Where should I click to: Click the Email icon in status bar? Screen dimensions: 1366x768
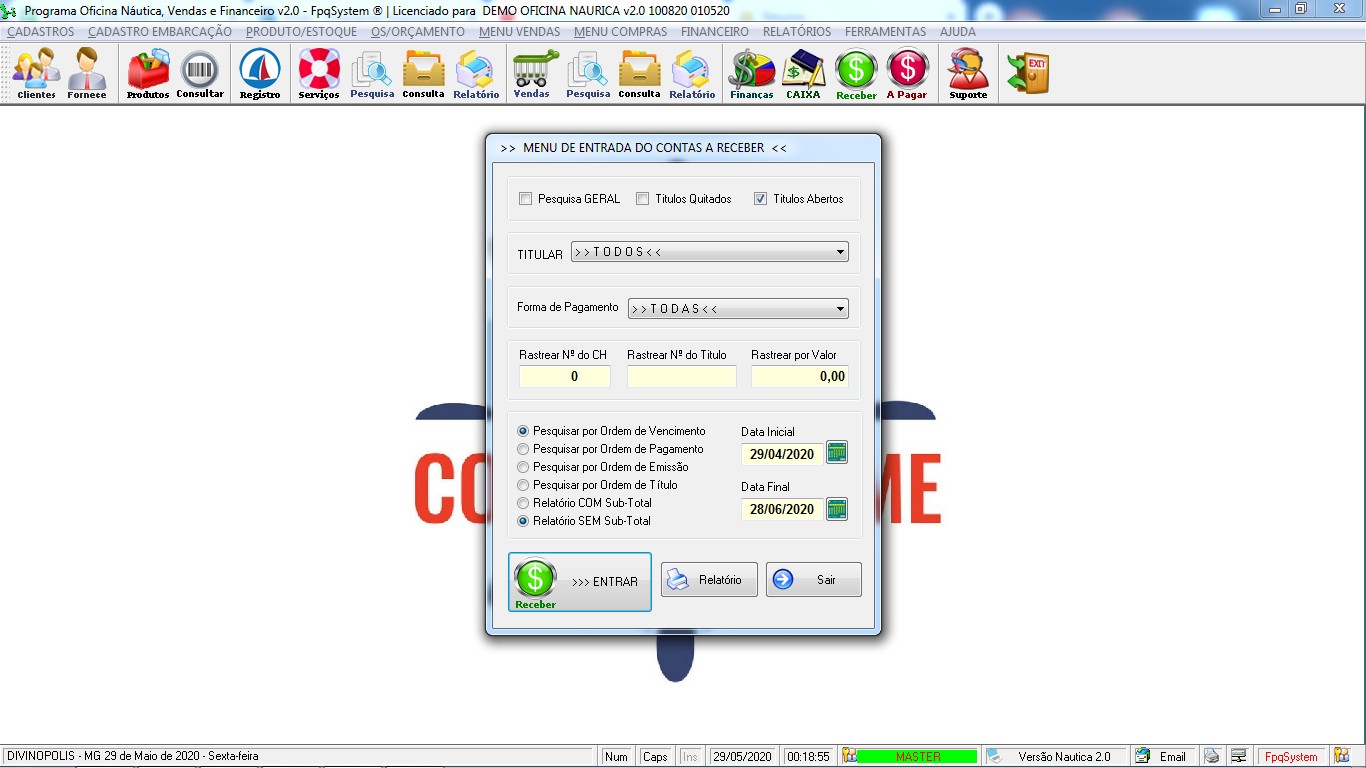pos(1141,756)
